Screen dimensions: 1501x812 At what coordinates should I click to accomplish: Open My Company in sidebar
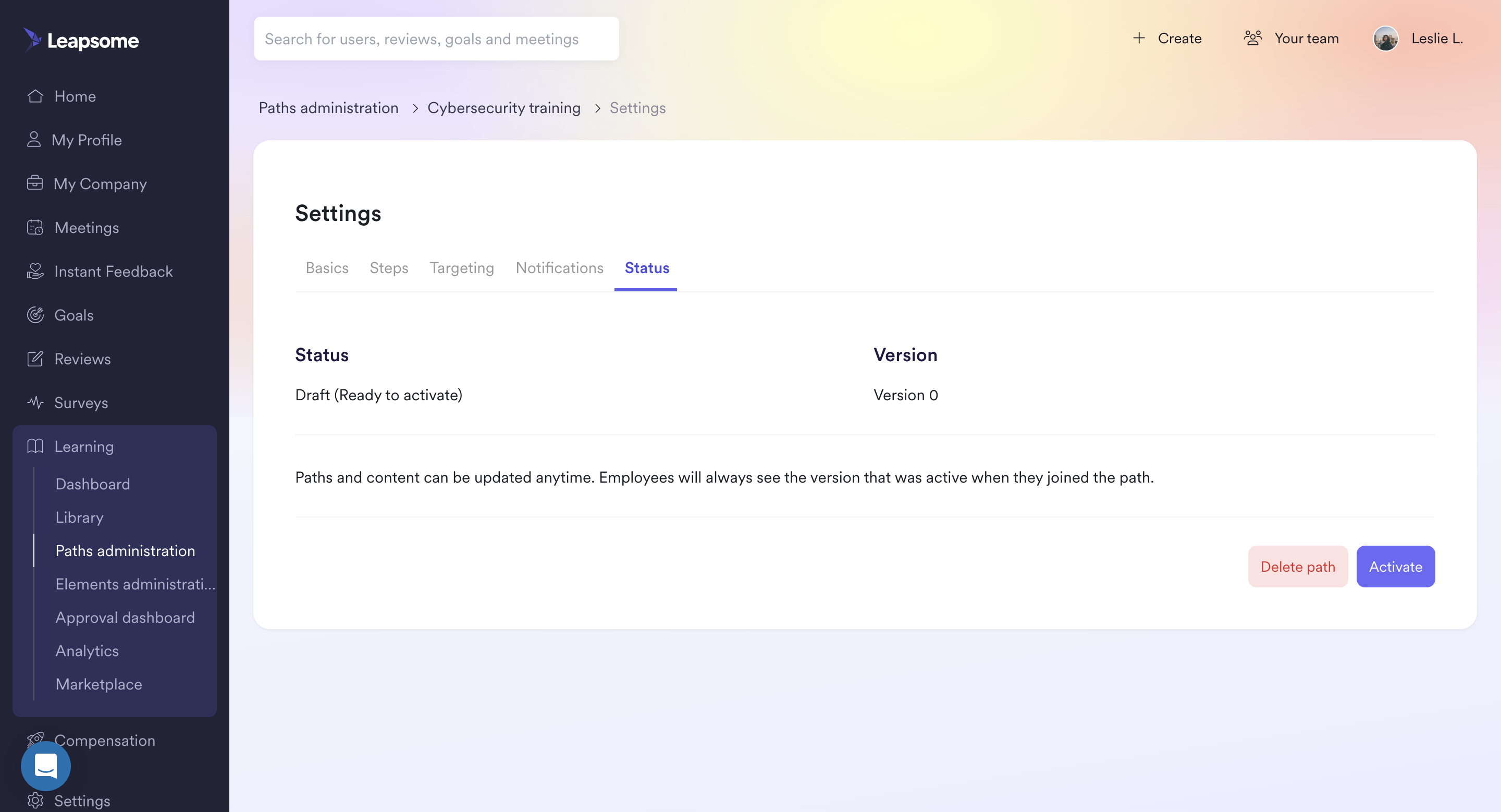(100, 183)
